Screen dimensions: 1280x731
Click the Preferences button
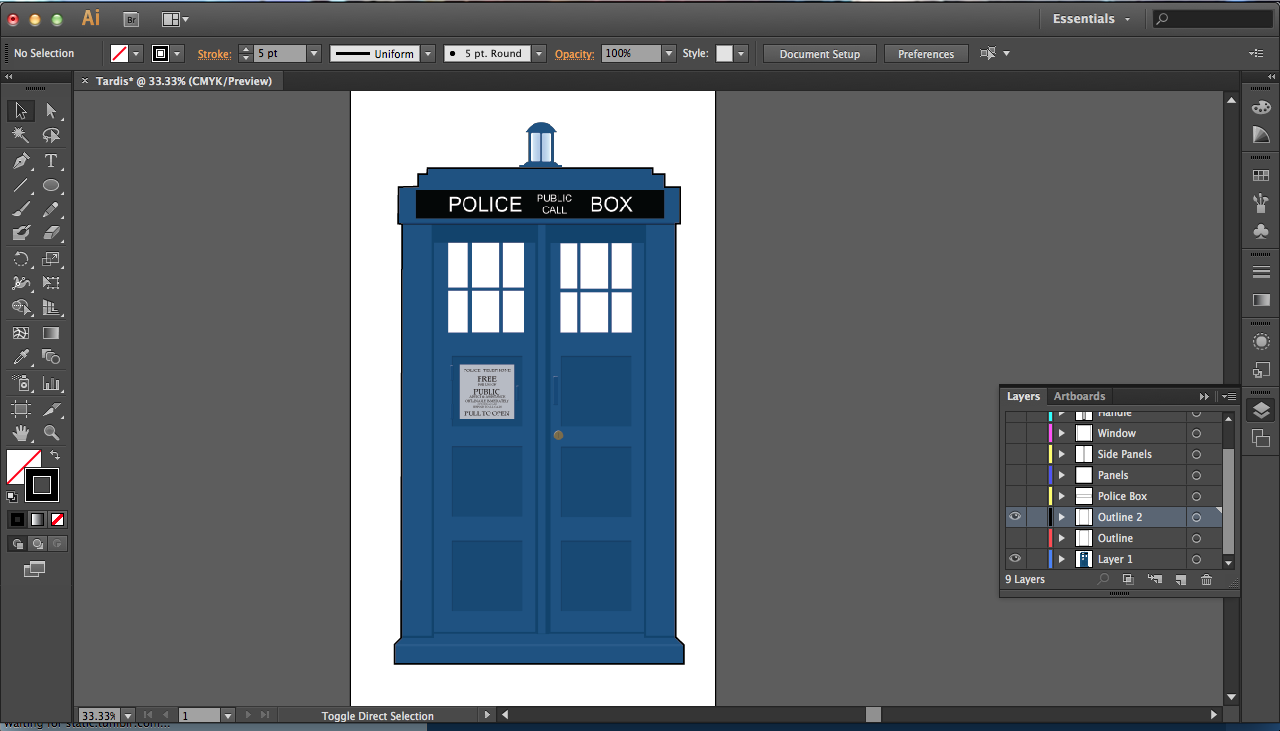(926, 54)
